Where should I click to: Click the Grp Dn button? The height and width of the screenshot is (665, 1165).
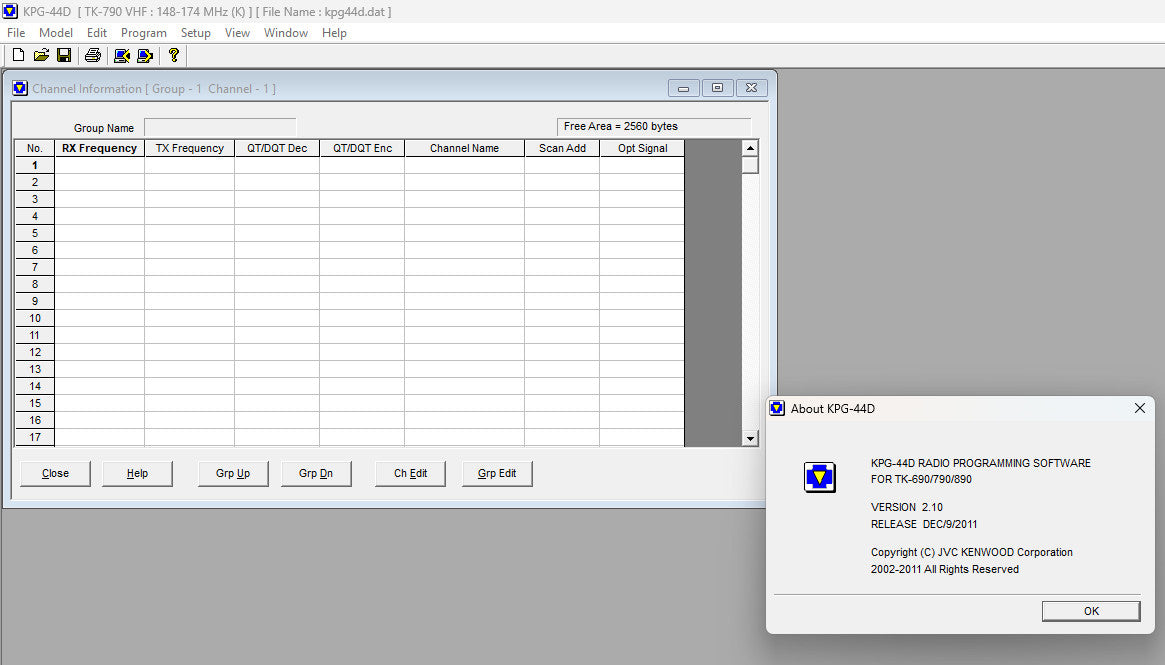[316, 473]
